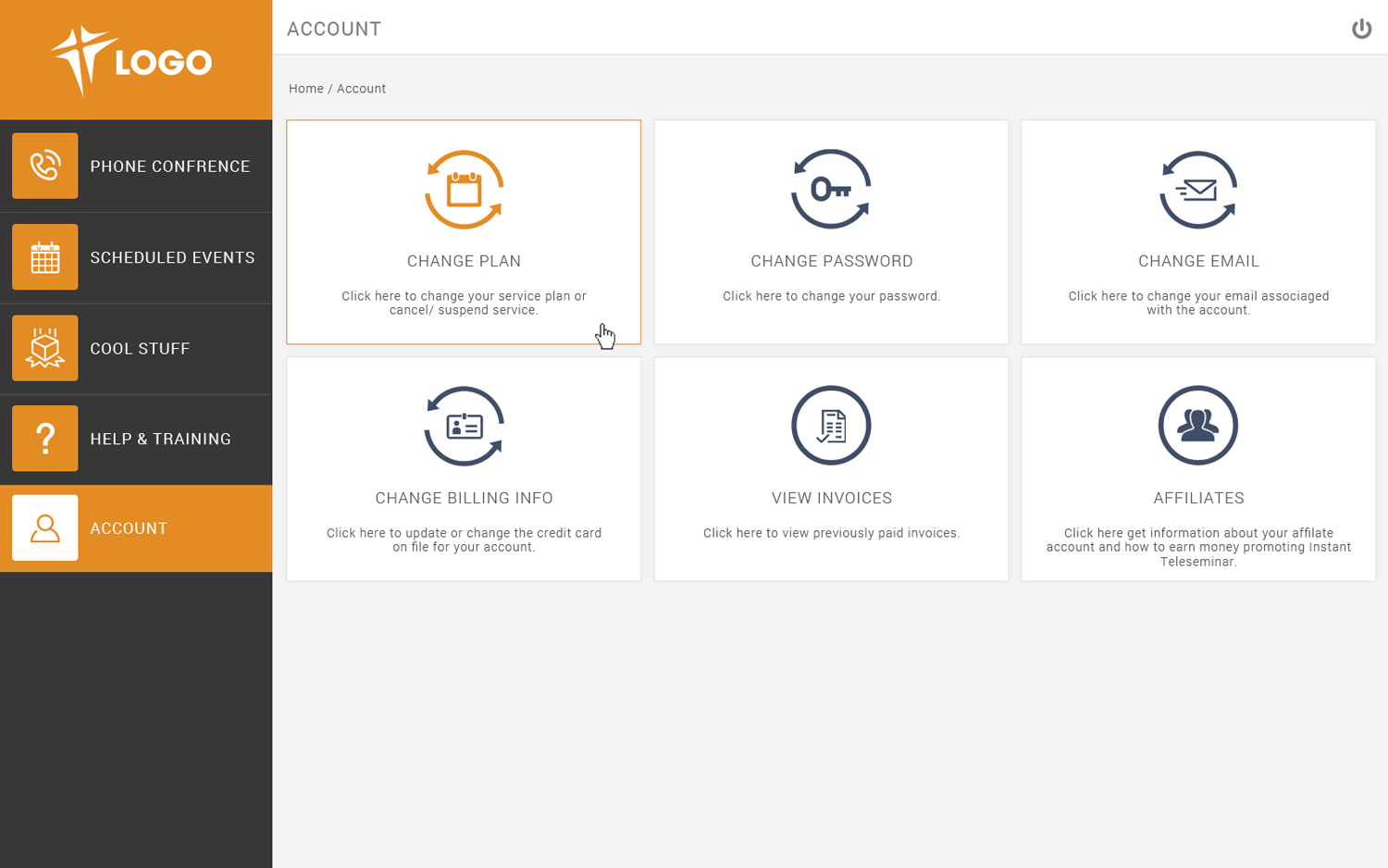Go to Cool Stuff section
Image resolution: width=1388 pixels, height=868 pixels.
coord(140,349)
